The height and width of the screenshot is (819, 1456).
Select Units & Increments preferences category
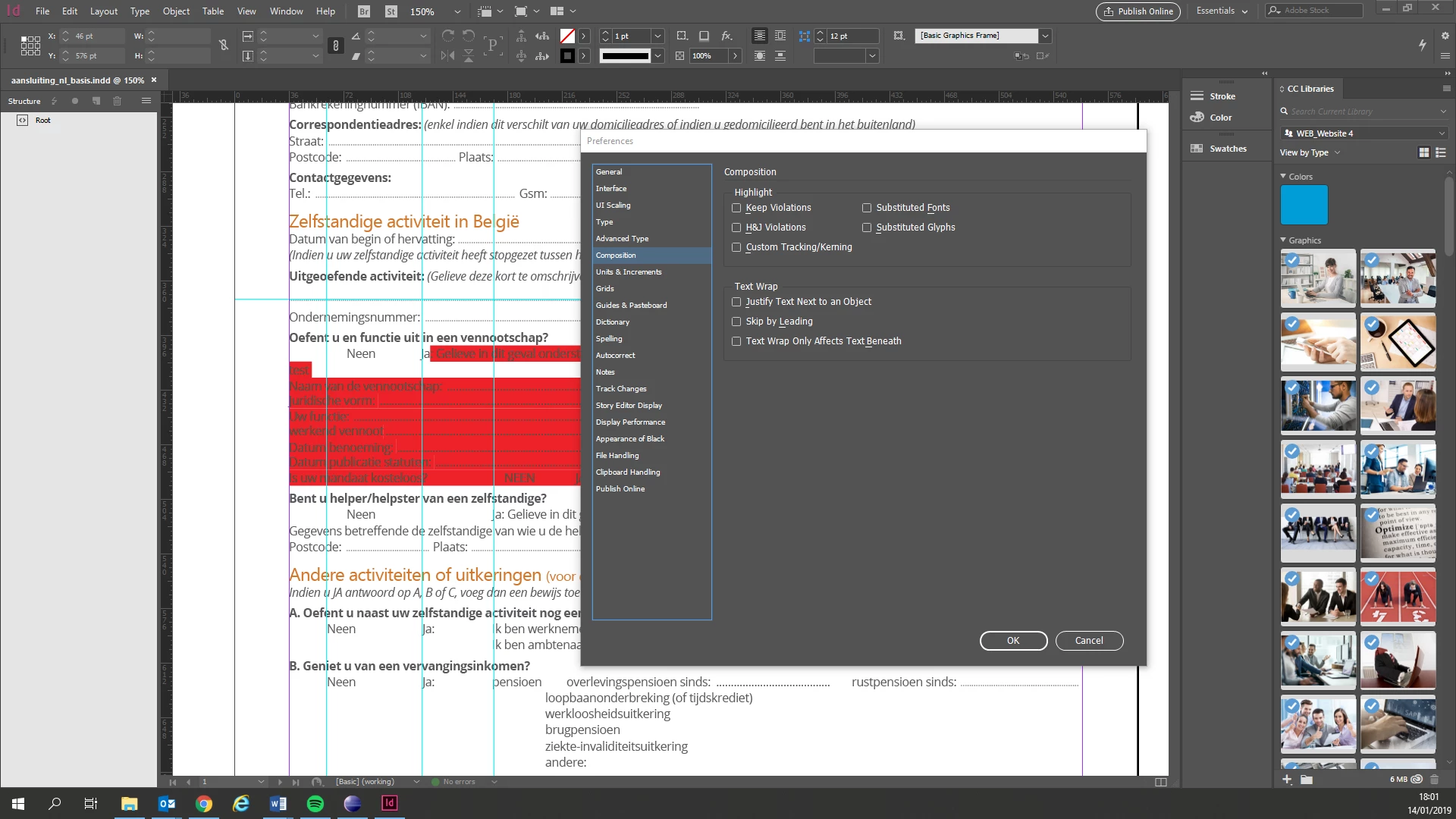[x=628, y=272]
